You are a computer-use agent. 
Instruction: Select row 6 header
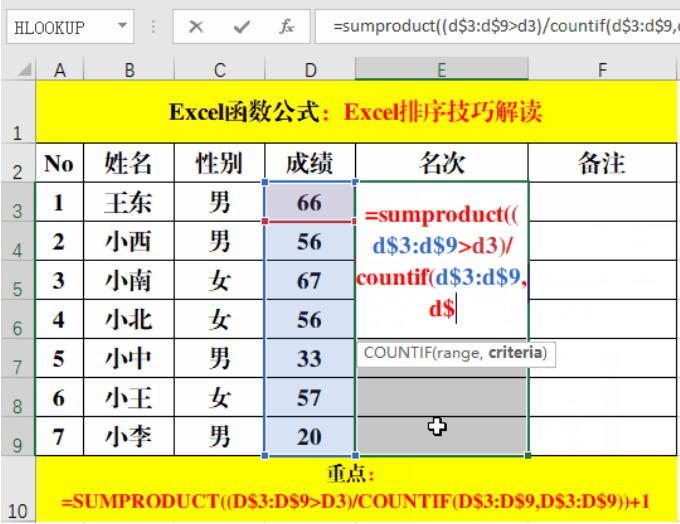pyautogui.click(x=17, y=319)
